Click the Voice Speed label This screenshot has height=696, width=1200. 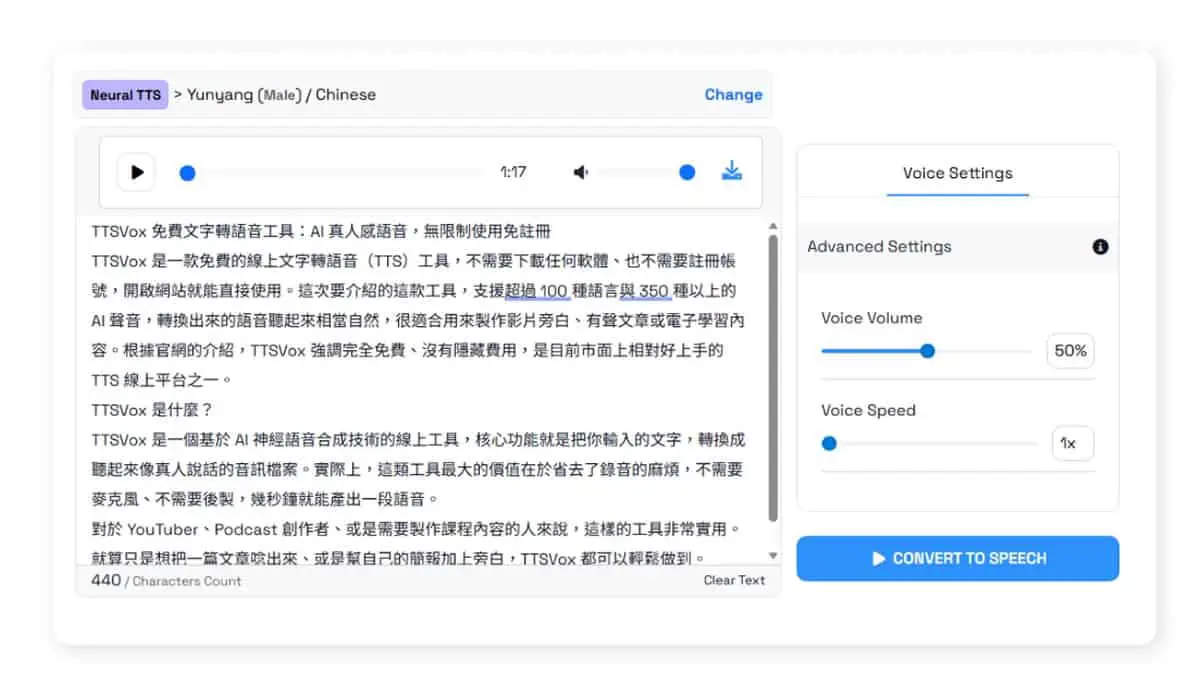coord(868,410)
